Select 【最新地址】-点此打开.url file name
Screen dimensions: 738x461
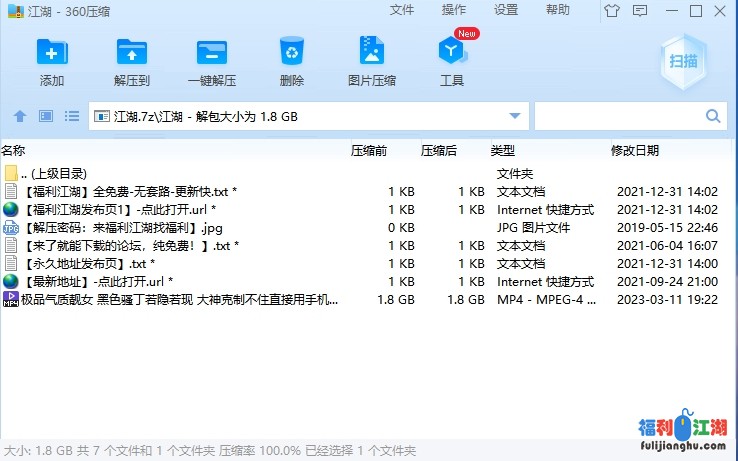(97, 282)
